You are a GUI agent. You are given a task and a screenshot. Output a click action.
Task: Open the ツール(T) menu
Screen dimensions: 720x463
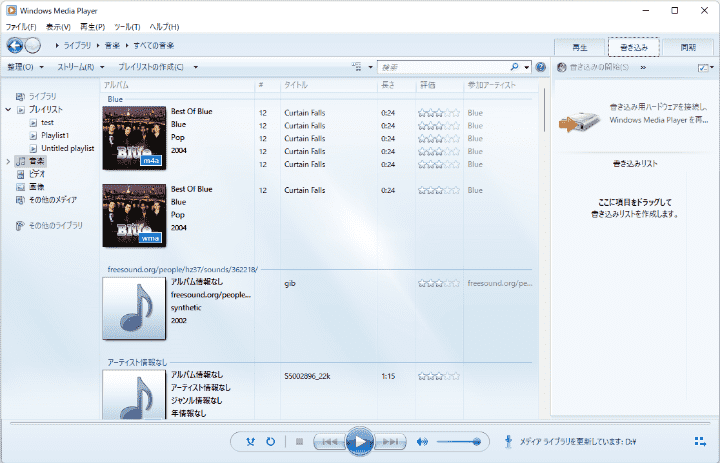pyautogui.click(x=127, y=27)
